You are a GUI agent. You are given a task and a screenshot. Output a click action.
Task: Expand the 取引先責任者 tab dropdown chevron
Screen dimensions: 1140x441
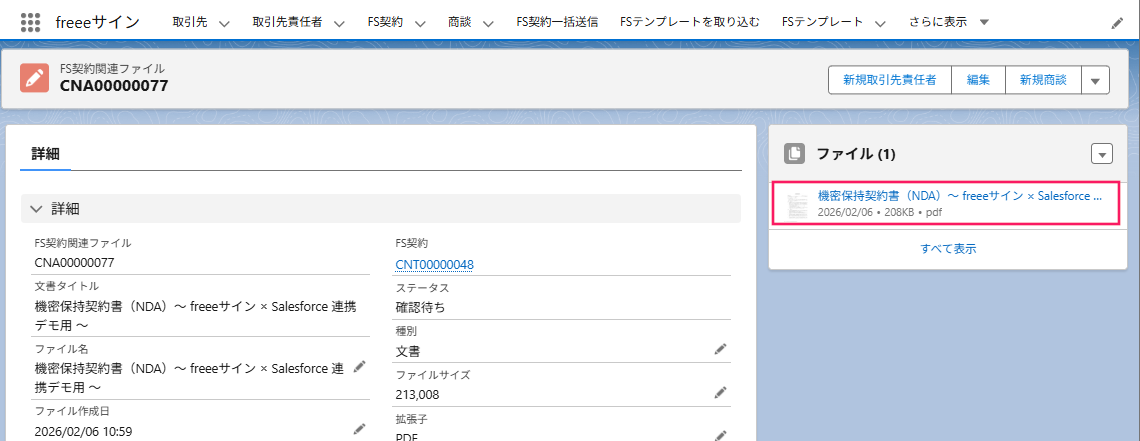coord(339,23)
